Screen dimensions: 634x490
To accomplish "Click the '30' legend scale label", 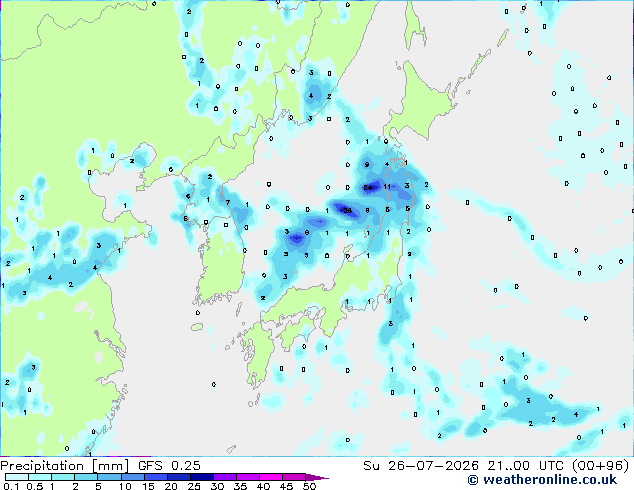I will pyautogui.click(x=217, y=486).
